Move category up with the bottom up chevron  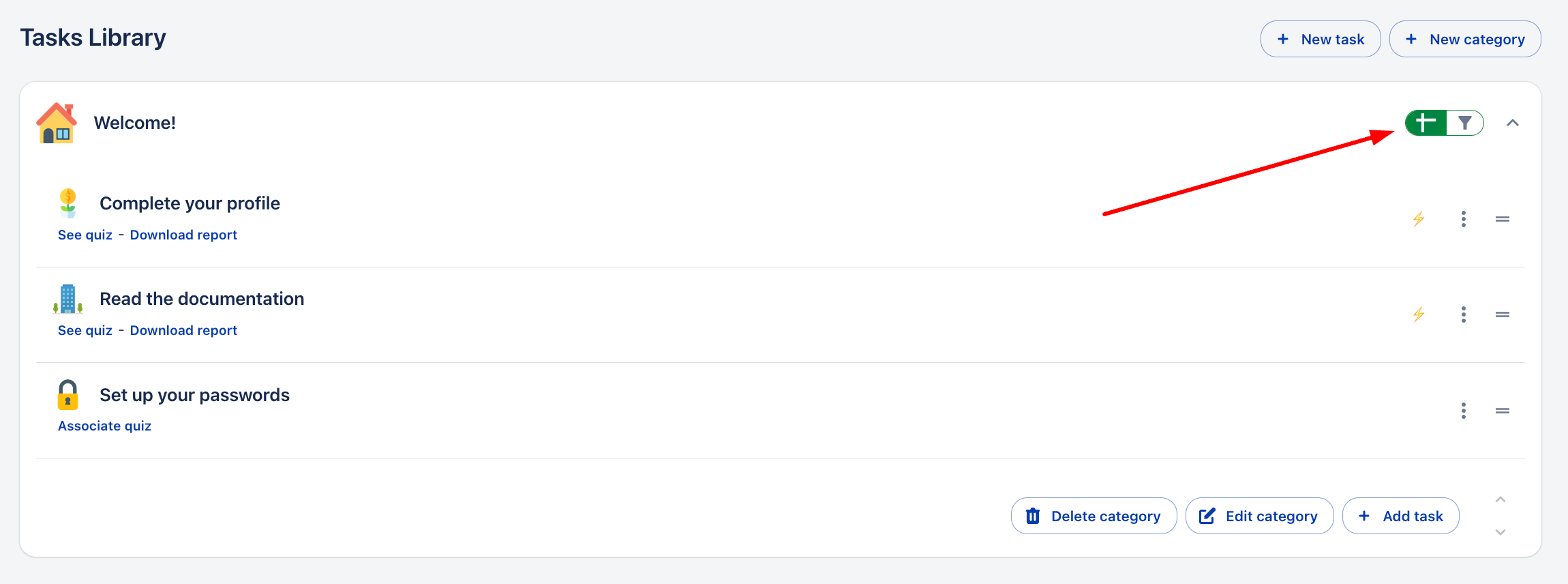click(1501, 499)
